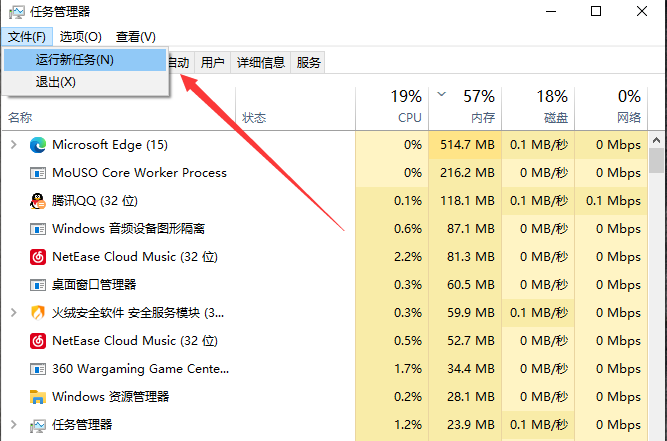Select the 桌面窗口管理器 row

[324, 285]
